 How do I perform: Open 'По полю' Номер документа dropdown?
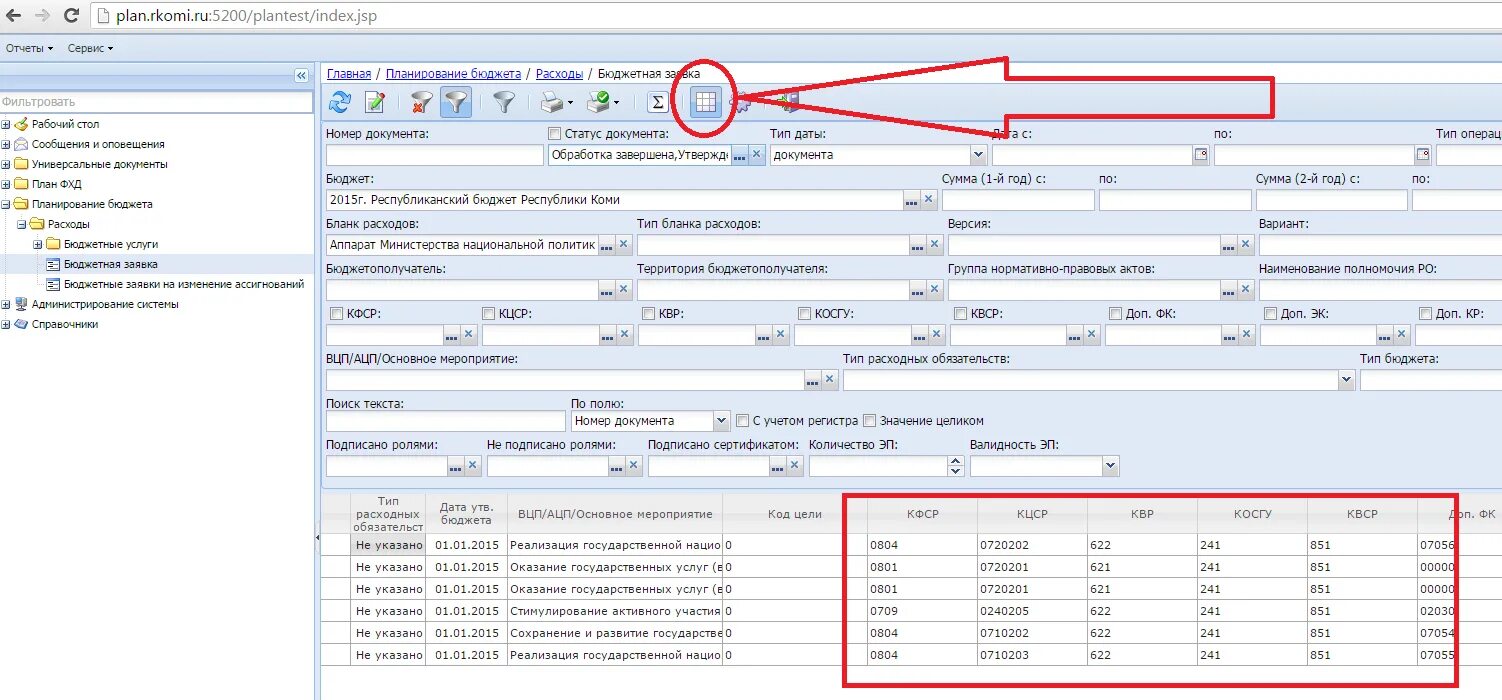[721, 421]
